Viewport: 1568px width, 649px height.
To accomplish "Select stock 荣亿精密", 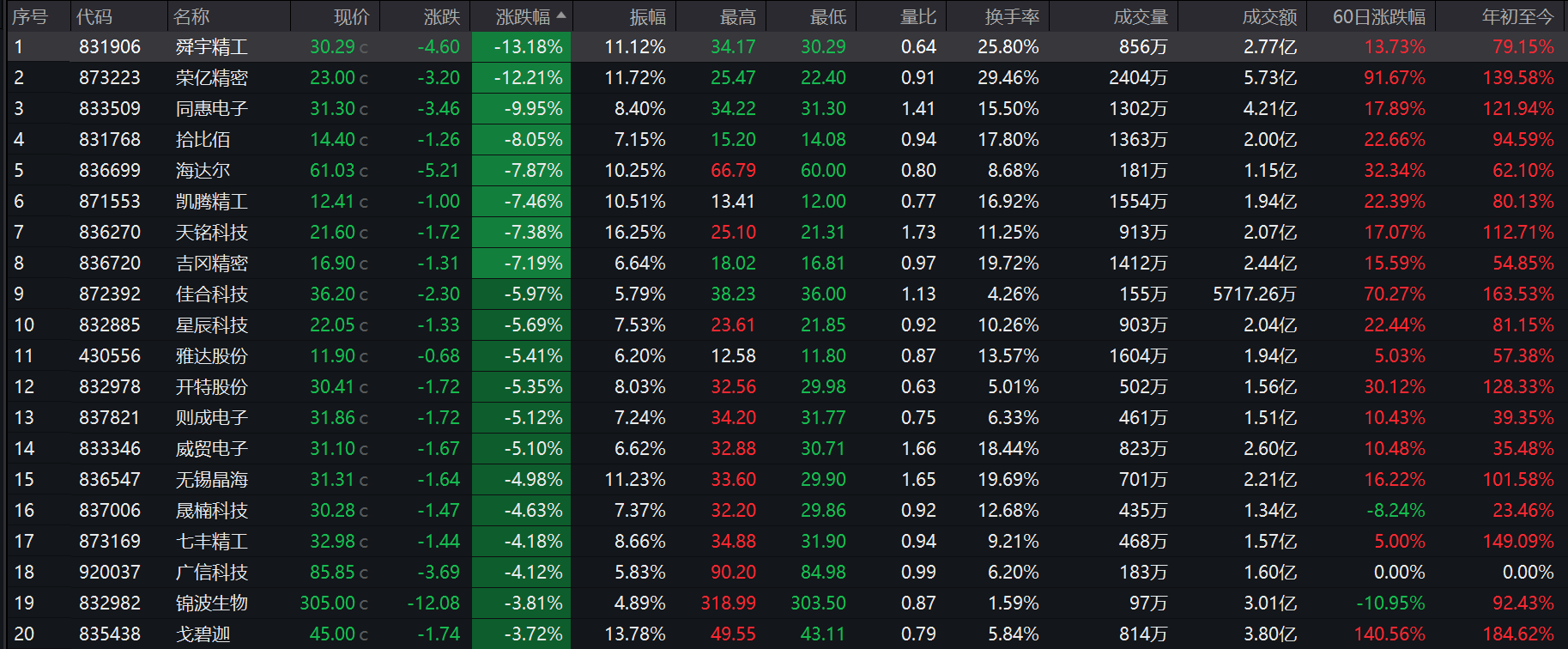I will point(212,78).
